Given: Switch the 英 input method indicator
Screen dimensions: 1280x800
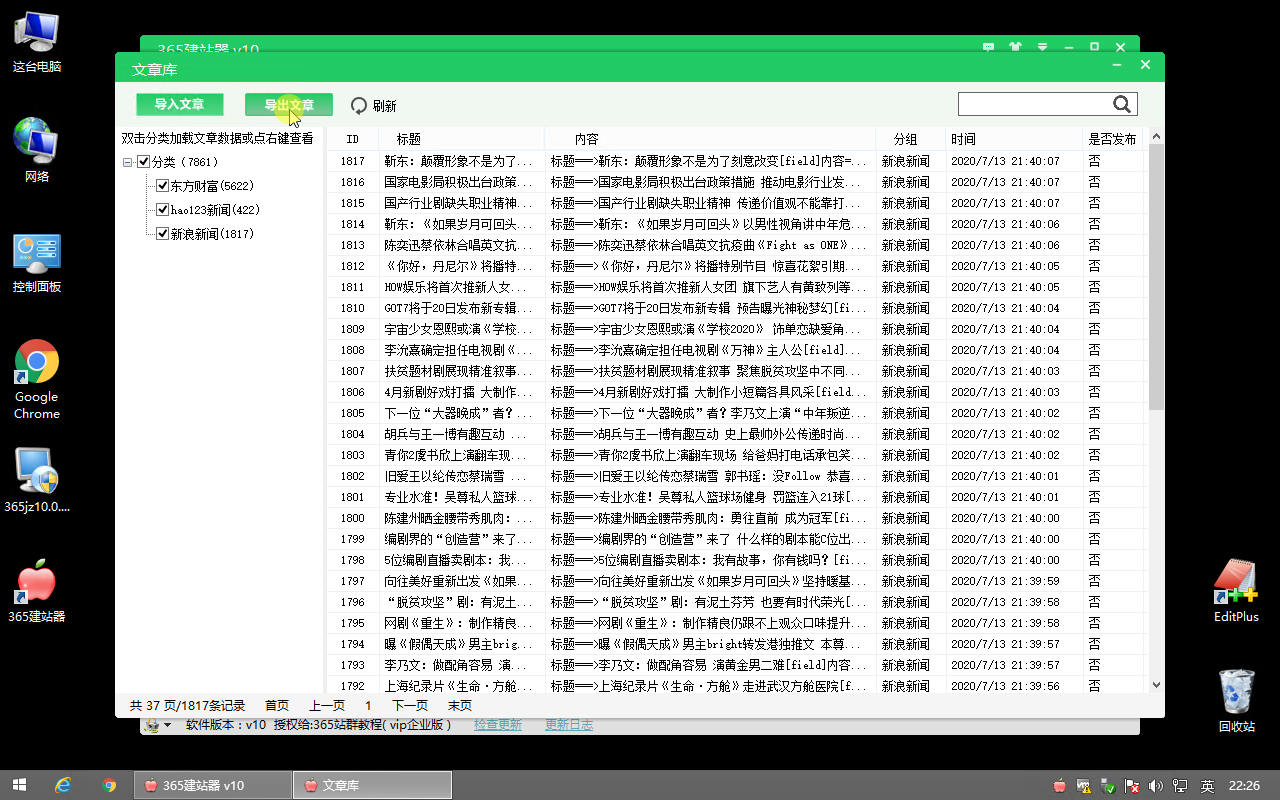Looking at the screenshot, I should (1207, 786).
